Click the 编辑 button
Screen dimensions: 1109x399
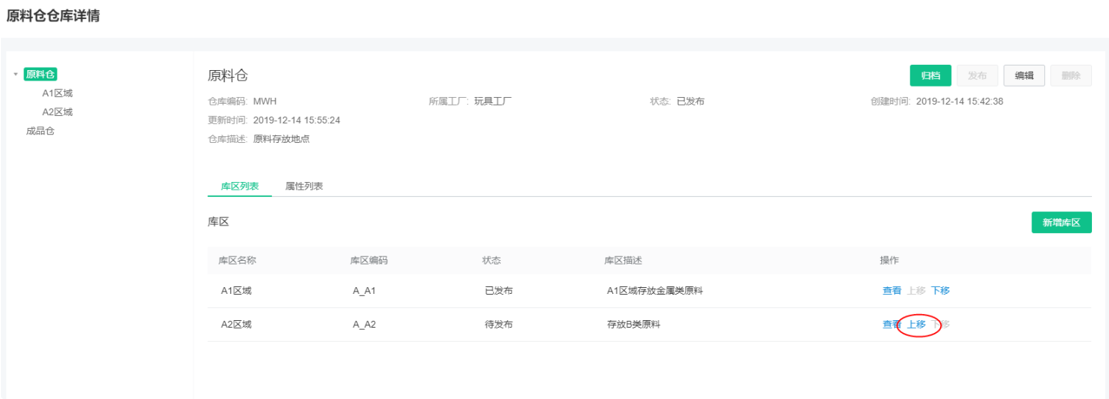(1024, 76)
